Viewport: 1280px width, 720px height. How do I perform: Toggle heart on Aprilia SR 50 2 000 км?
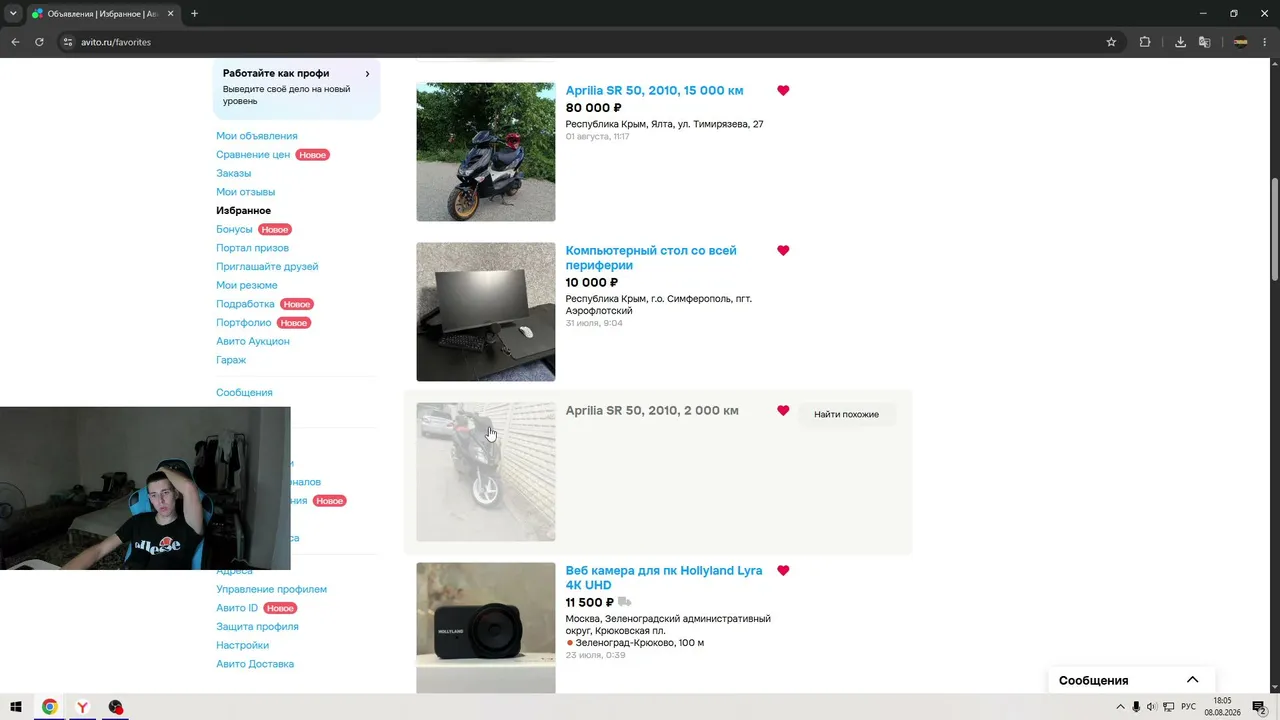783,410
